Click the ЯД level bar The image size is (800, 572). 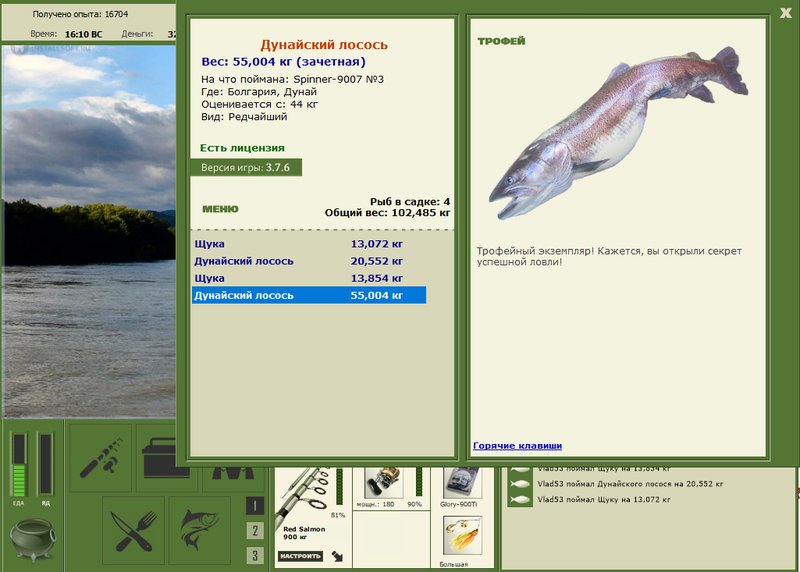[45, 464]
